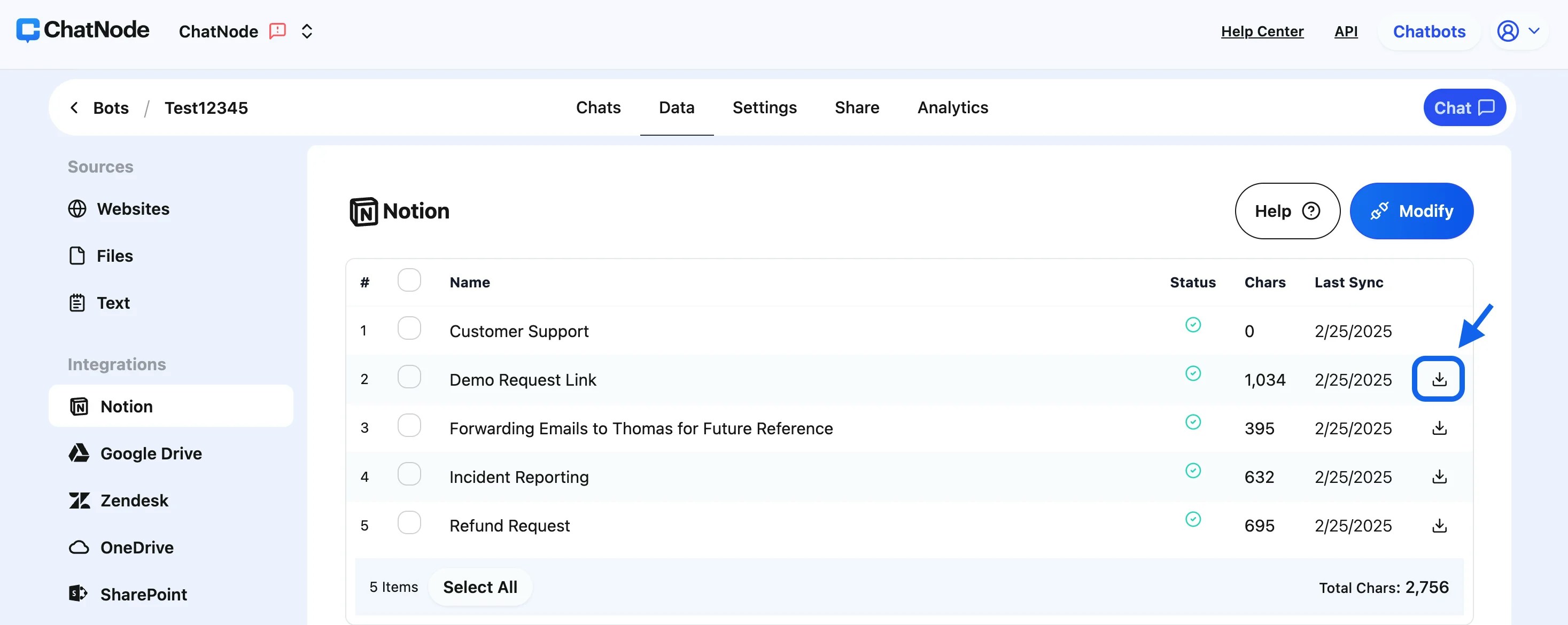Click the Forwarding Emails status check icon
Image resolution: width=1568 pixels, height=625 pixels.
pos(1193,423)
